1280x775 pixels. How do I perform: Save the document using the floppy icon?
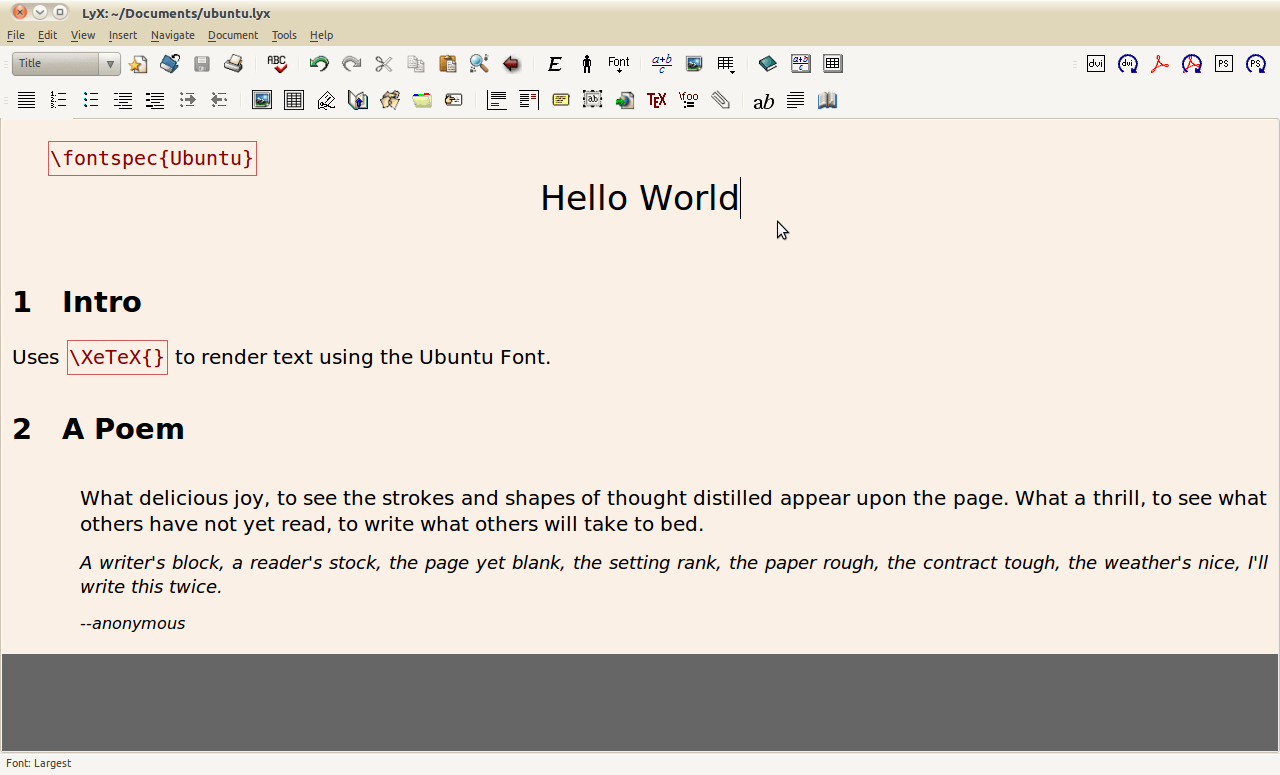pyautogui.click(x=202, y=64)
